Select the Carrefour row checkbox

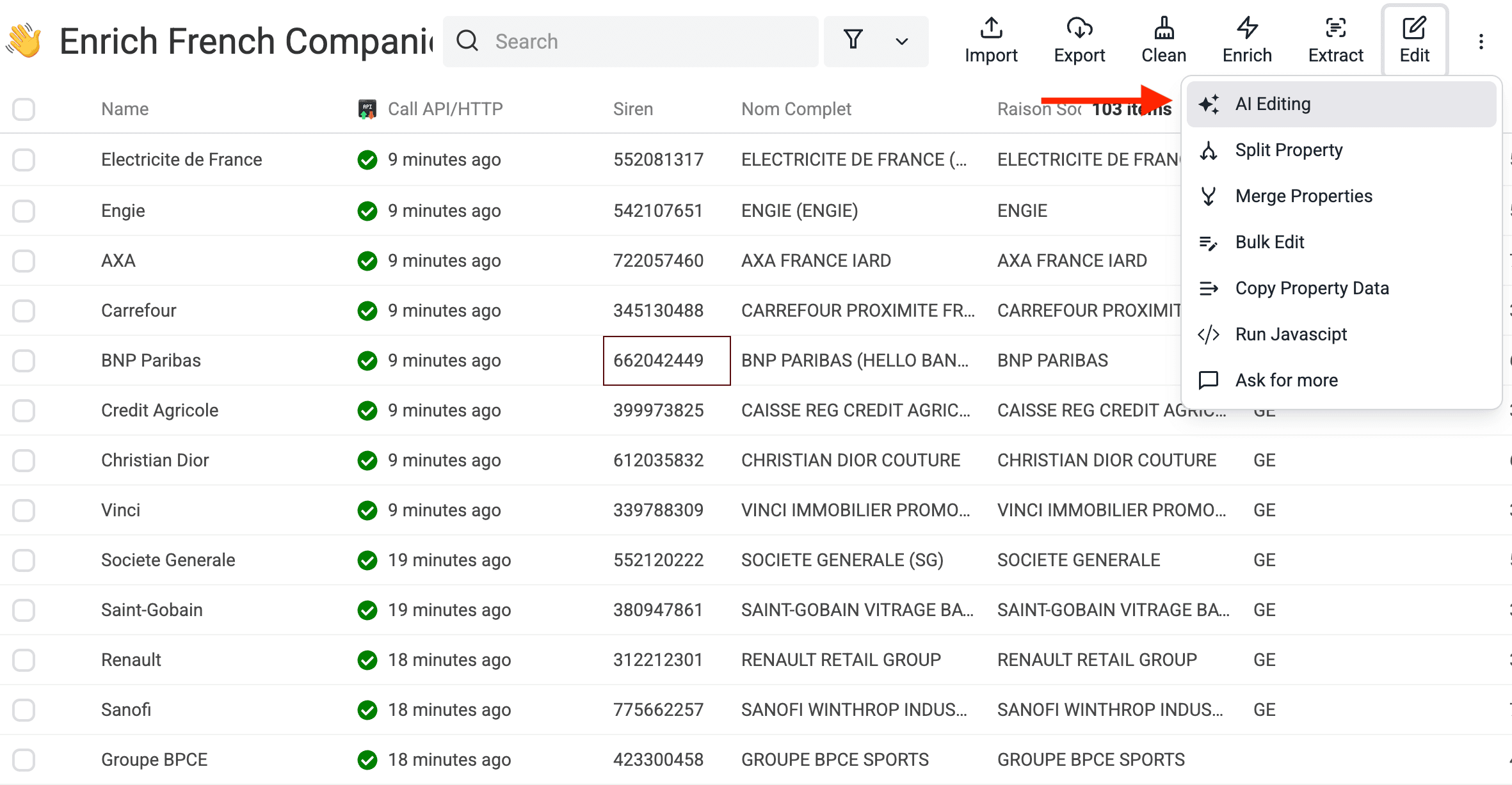point(24,310)
